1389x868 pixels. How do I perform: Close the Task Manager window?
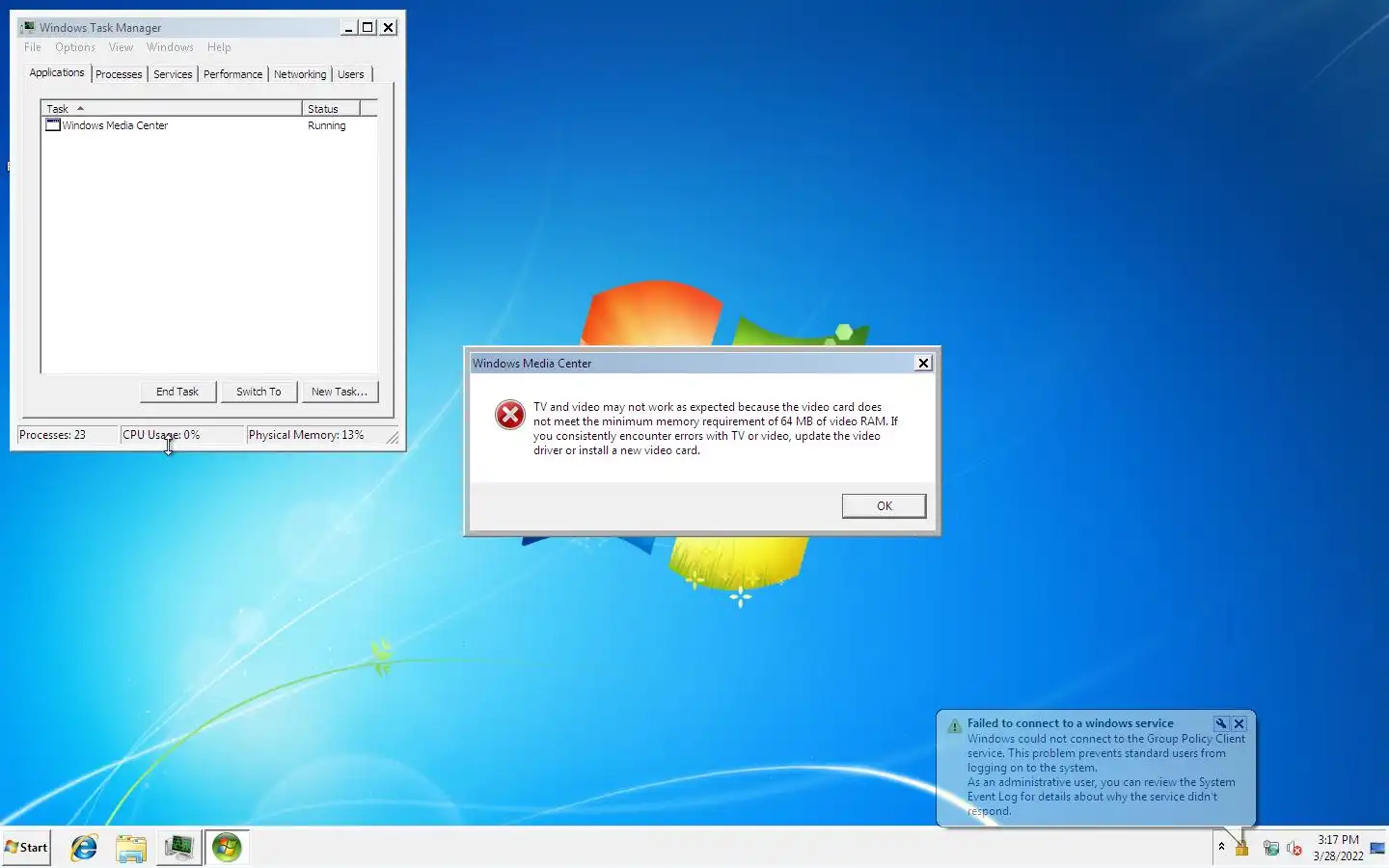388,27
